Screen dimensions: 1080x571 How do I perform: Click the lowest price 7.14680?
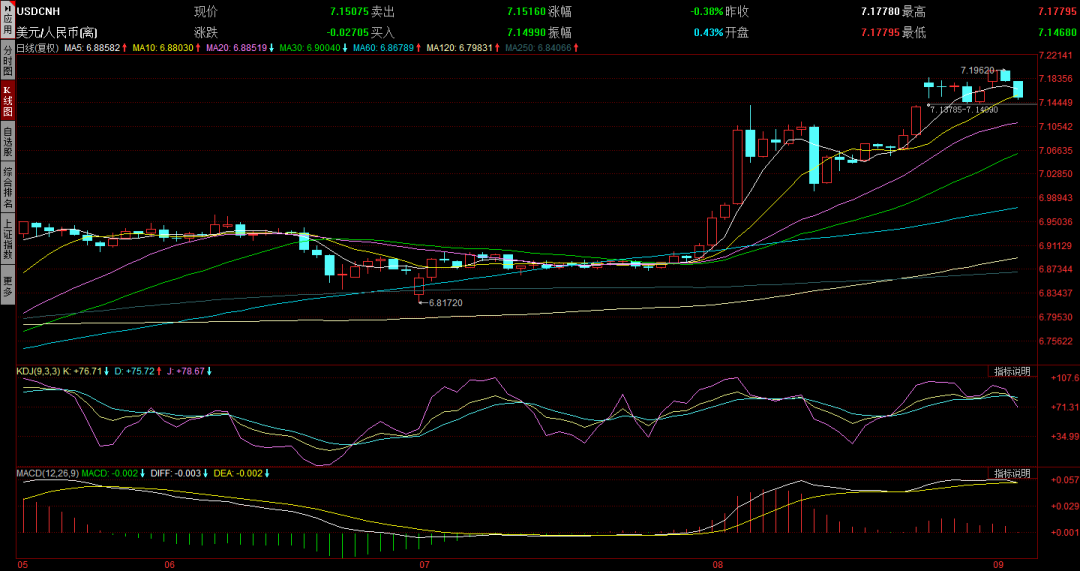(x=1057, y=32)
